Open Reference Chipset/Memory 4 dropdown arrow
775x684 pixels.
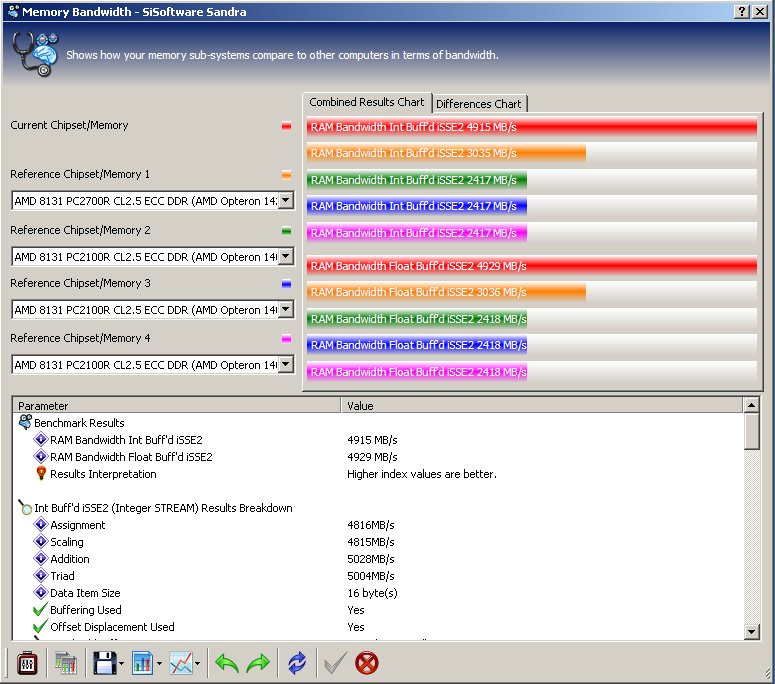tap(286, 364)
